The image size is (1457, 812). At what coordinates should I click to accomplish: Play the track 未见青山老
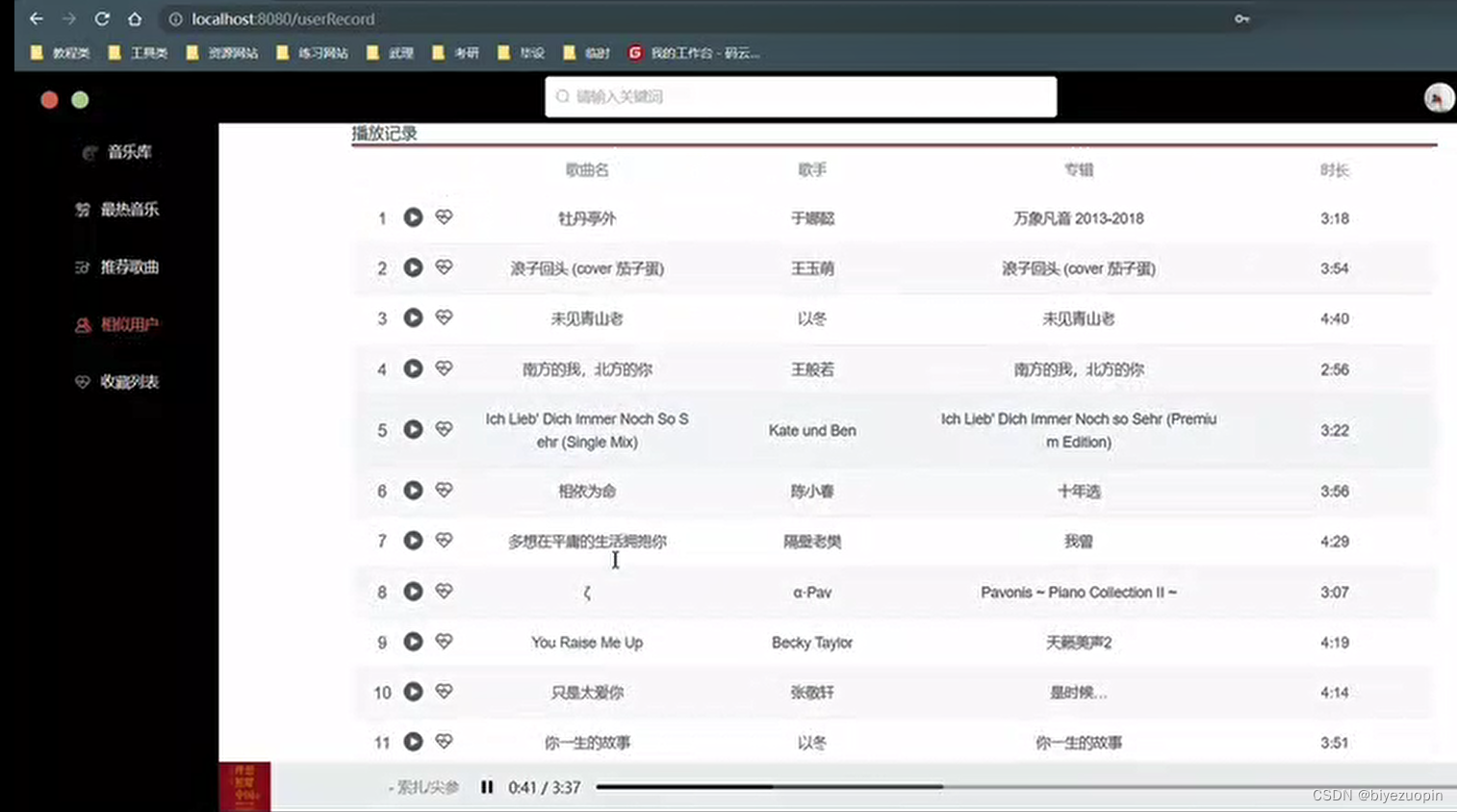pyautogui.click(x=413, y=317)
